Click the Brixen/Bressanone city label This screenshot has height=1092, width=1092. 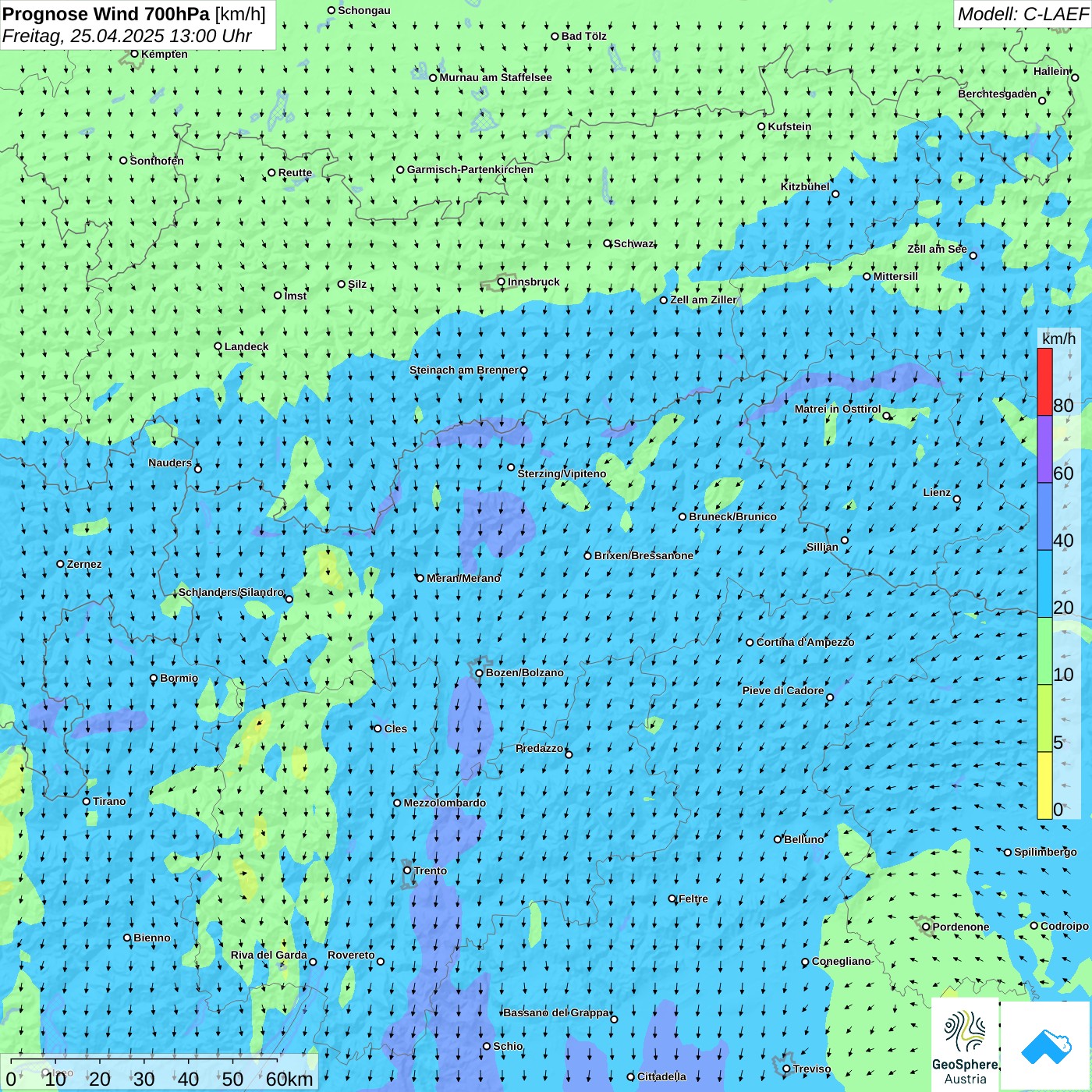point(643,555)
